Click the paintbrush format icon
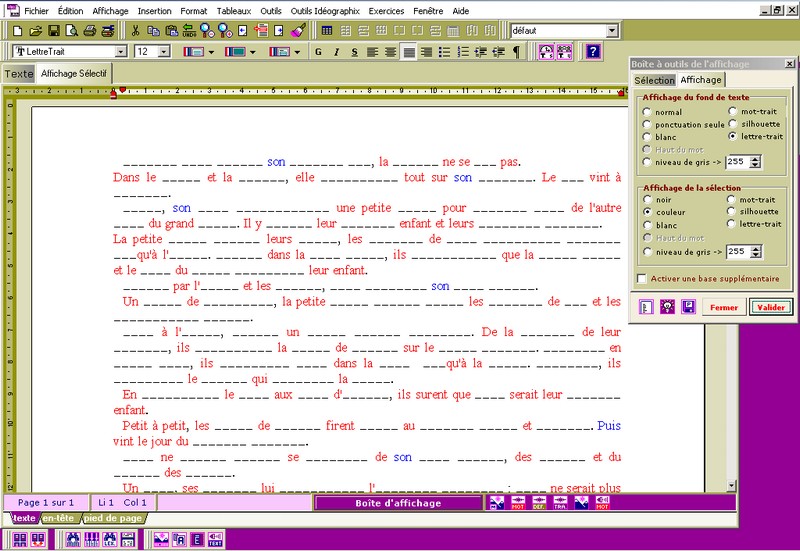This screenshot has width=800, height=551. (297, 31)
